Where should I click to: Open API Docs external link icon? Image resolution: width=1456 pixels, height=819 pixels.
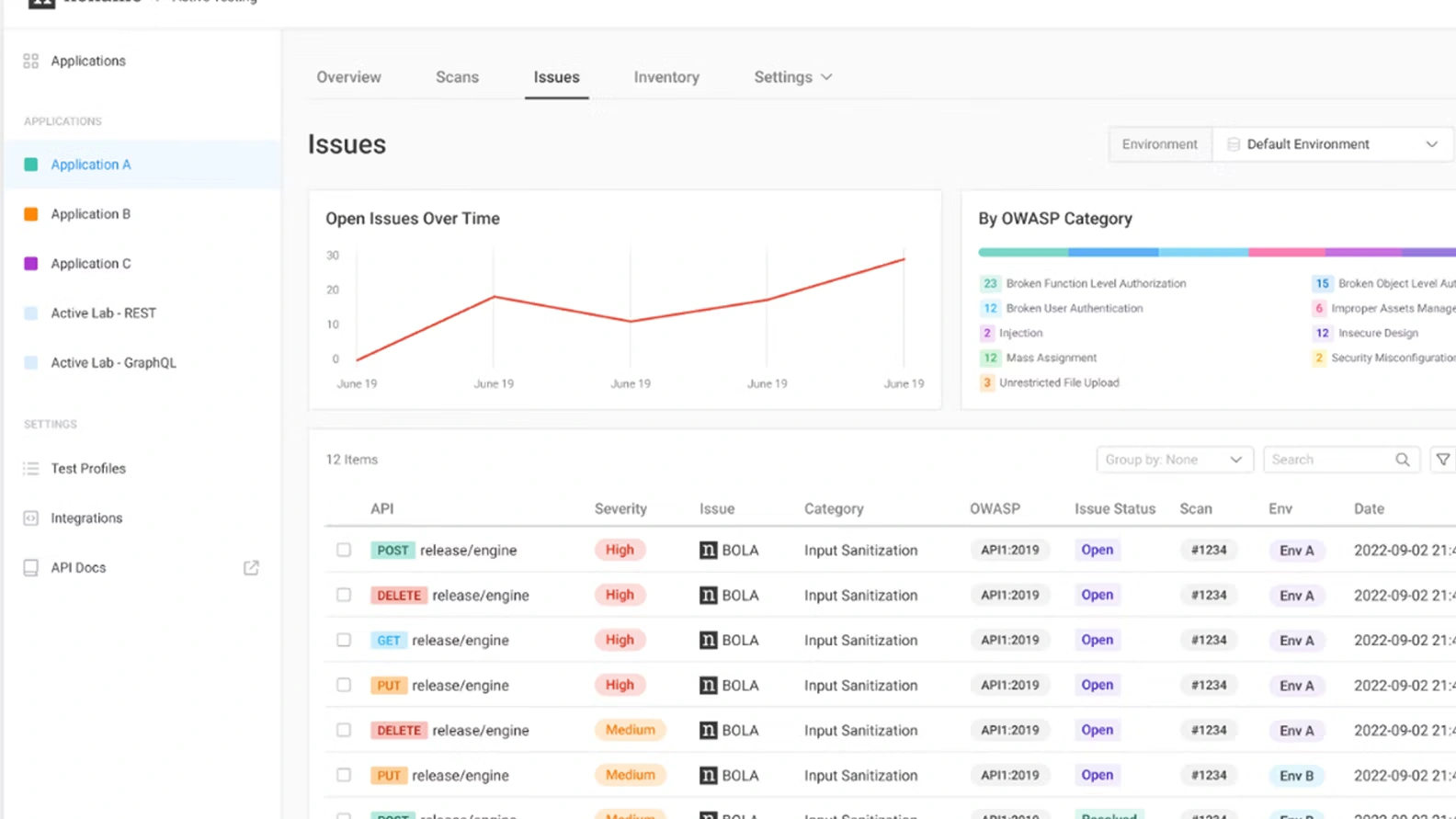(x=251, y=568)
